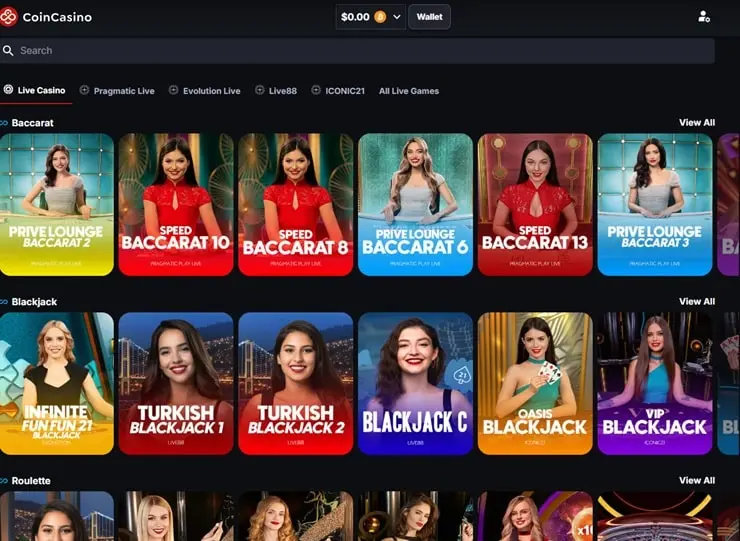Click the CoinCasino logo icon
Screen dimensions: 740x541
8,17
